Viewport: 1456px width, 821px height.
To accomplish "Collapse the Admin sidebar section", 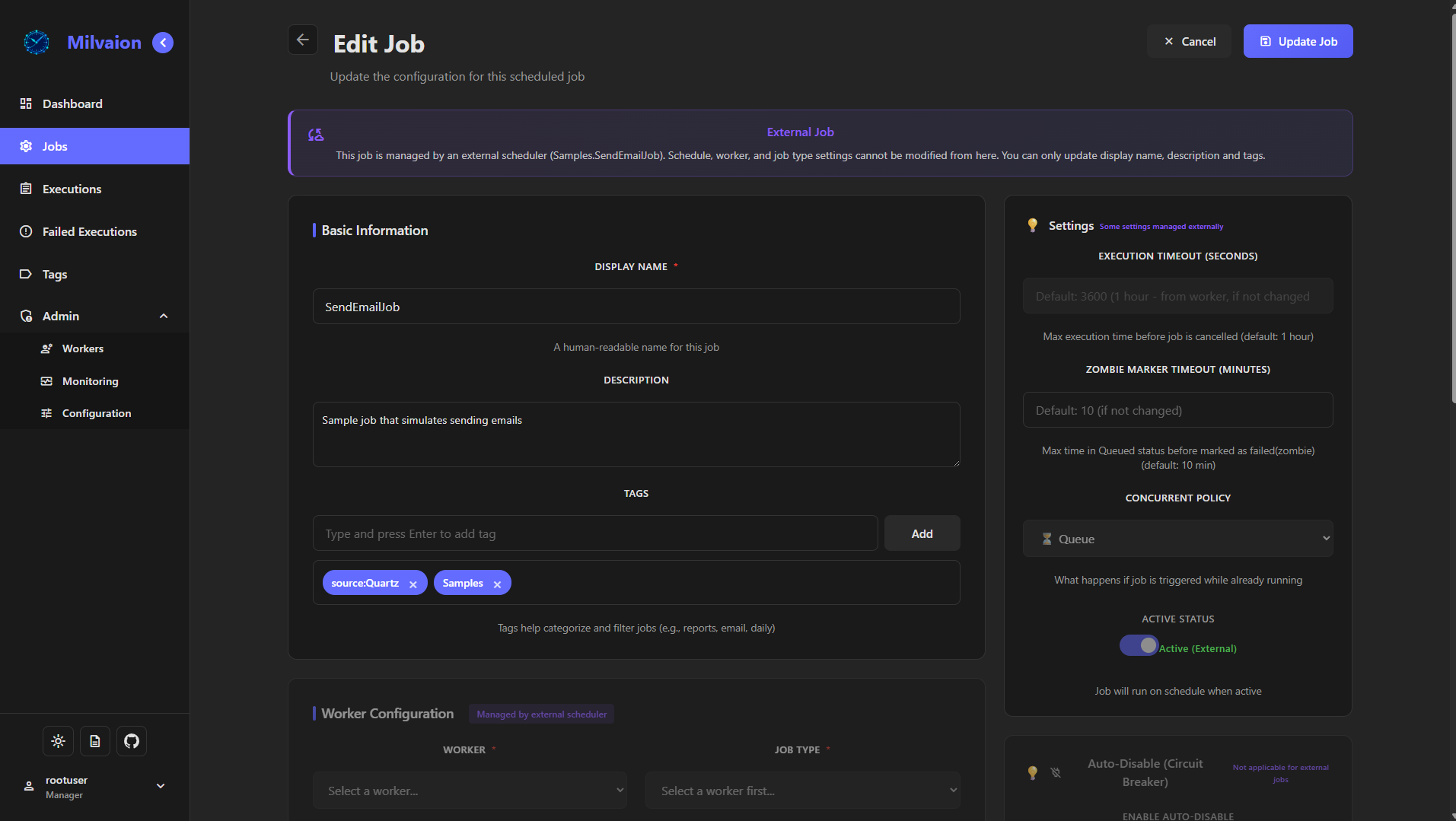I will tap(164, 316).
